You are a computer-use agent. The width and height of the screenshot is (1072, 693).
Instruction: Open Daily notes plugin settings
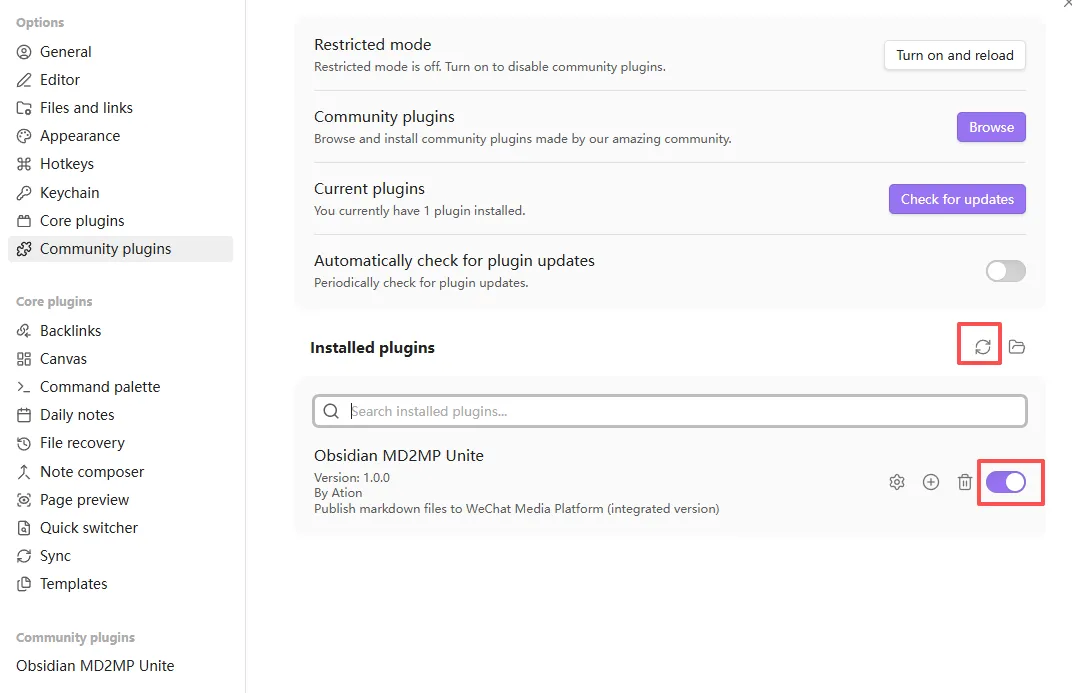77,415
